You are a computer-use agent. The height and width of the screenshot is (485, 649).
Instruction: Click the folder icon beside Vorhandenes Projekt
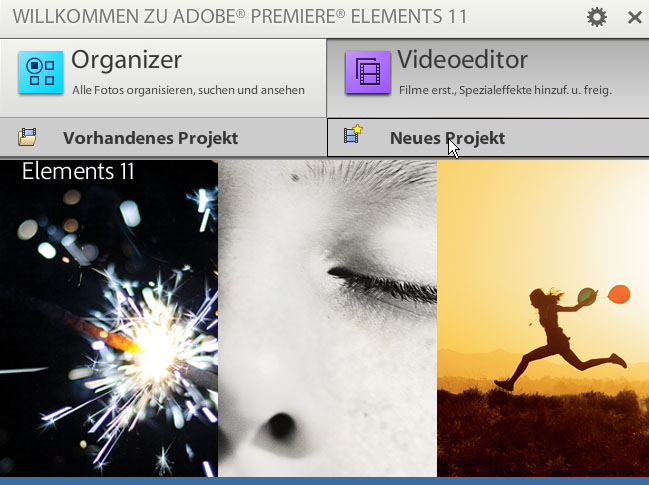click(27, 137)
